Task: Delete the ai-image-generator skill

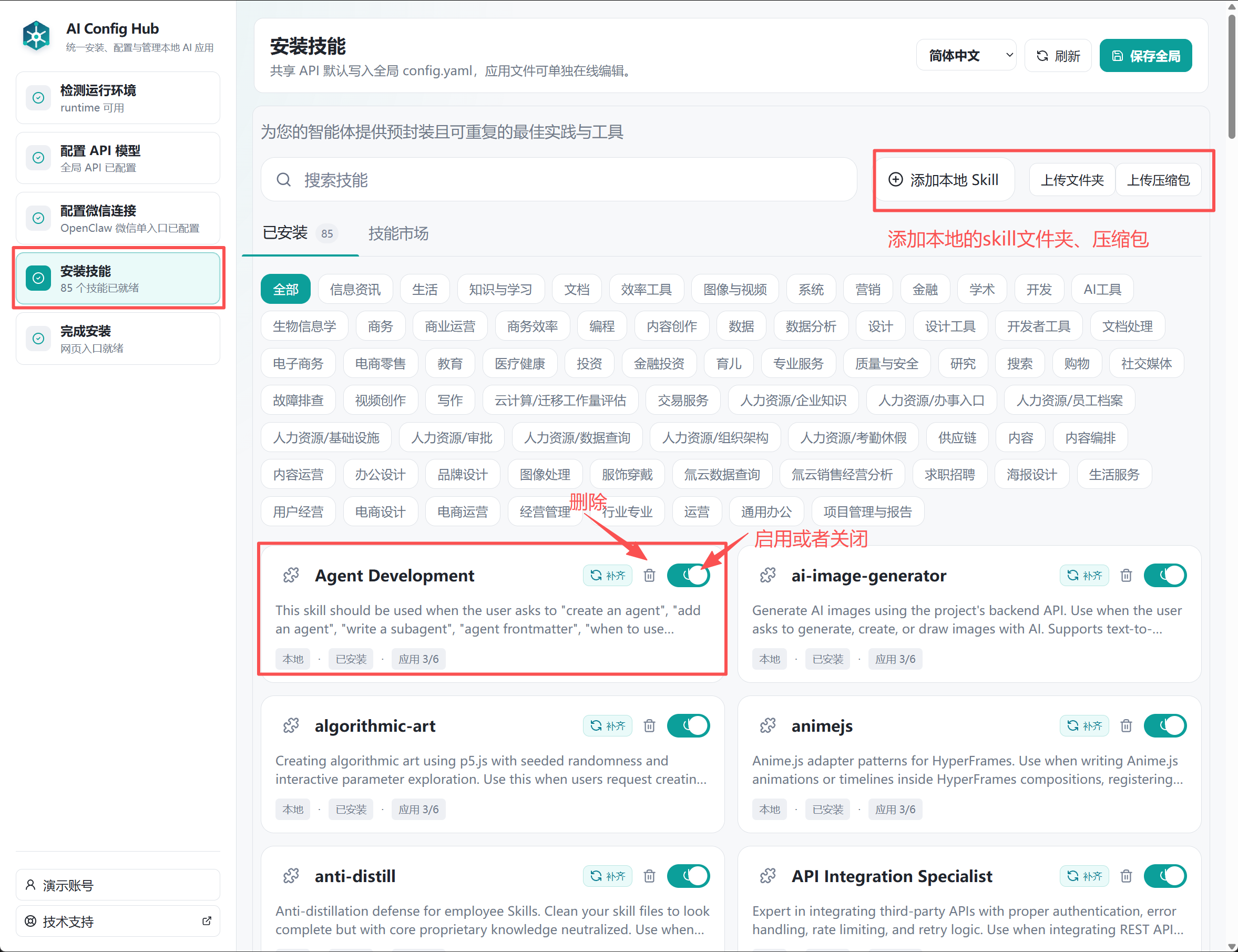Action: click(x=1127, y=576)
